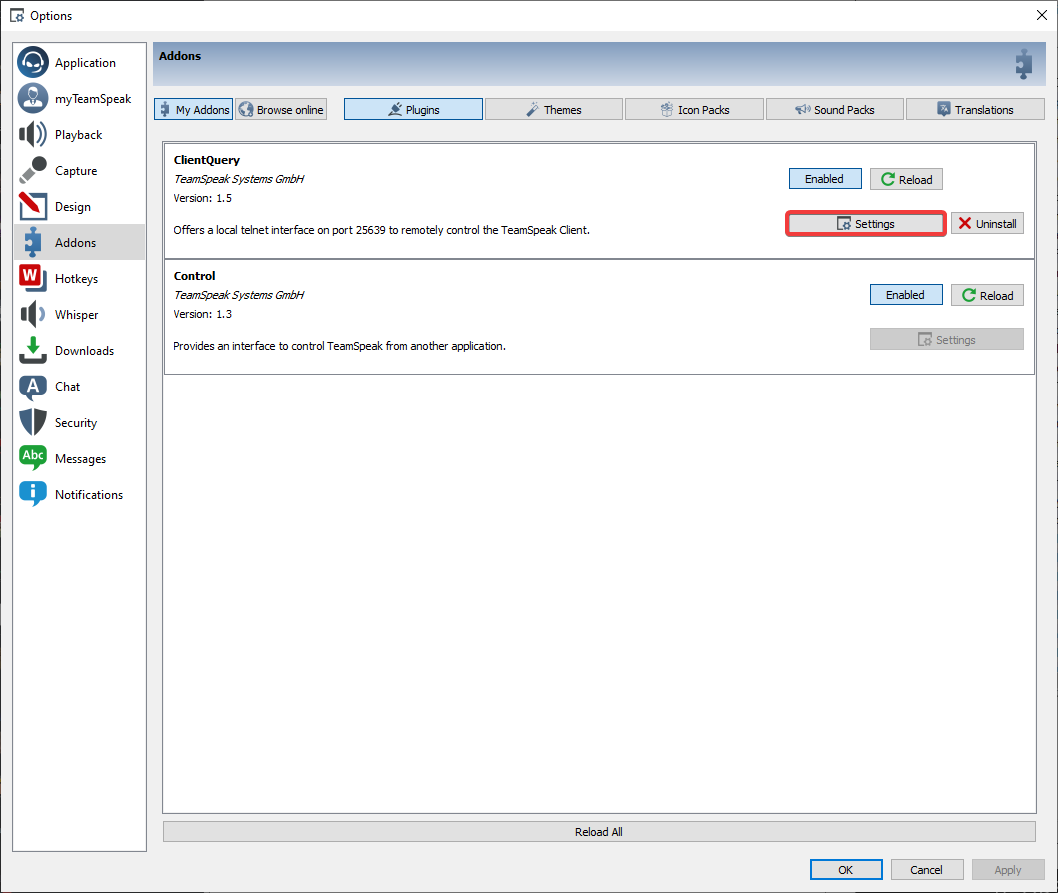Screen dimensions: 1058x893
Task: Click Reload All button
Action: [x=598, y=832]
